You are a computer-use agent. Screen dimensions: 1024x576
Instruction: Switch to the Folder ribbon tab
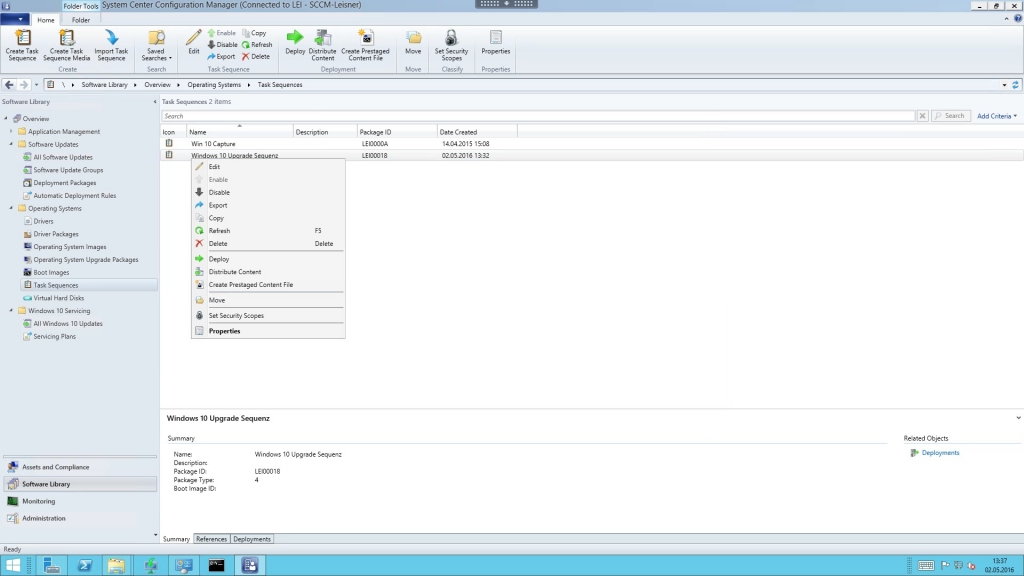81,20
